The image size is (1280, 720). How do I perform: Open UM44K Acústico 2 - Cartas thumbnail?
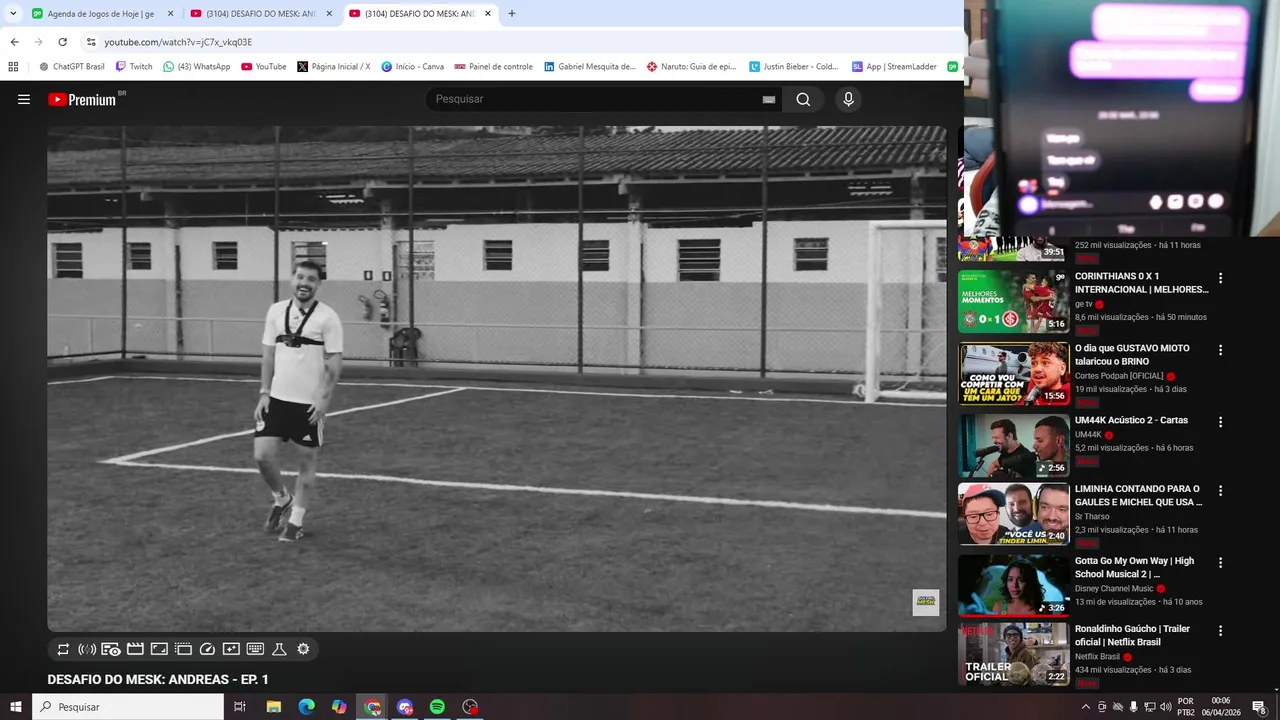pos(1014,445)
